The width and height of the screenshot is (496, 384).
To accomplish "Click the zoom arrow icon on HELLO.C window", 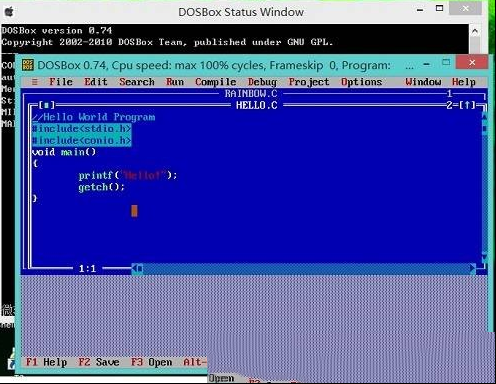I will tap(467, 105).
